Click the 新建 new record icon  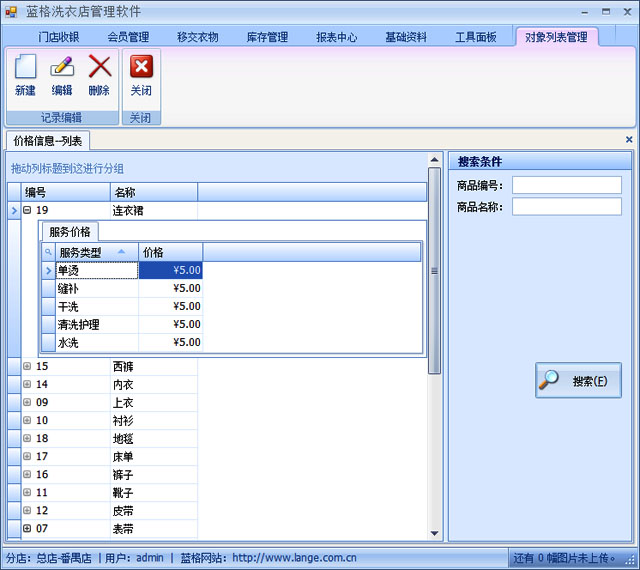[25, 66]
